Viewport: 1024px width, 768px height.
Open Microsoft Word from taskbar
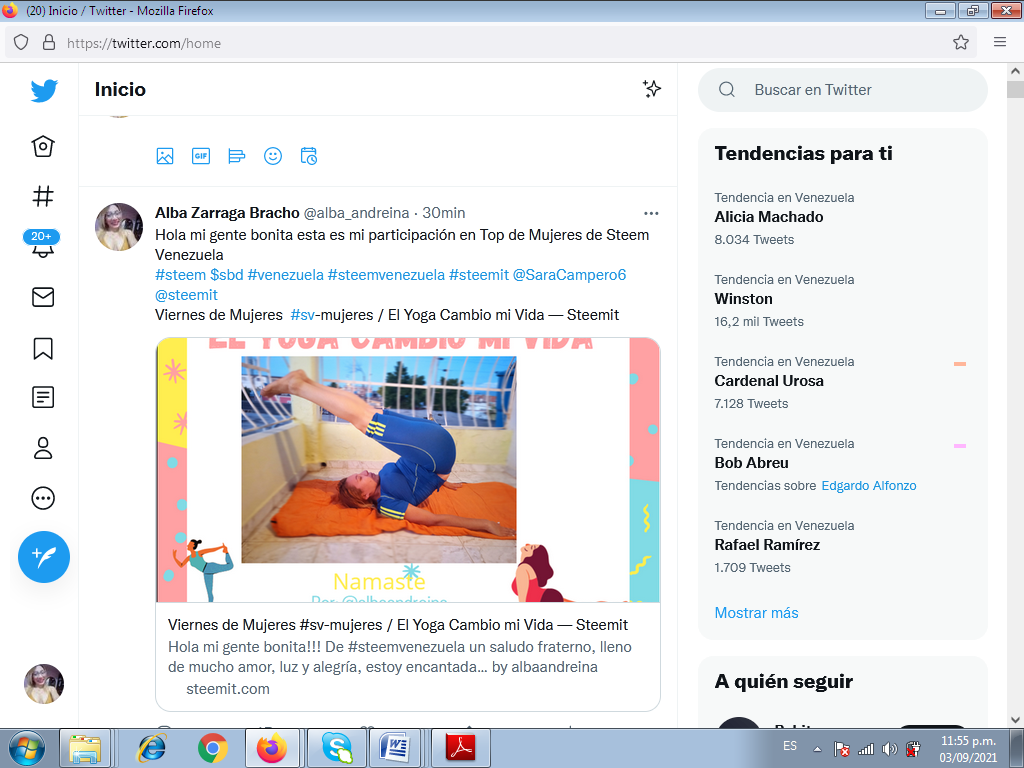pos(394,748)
